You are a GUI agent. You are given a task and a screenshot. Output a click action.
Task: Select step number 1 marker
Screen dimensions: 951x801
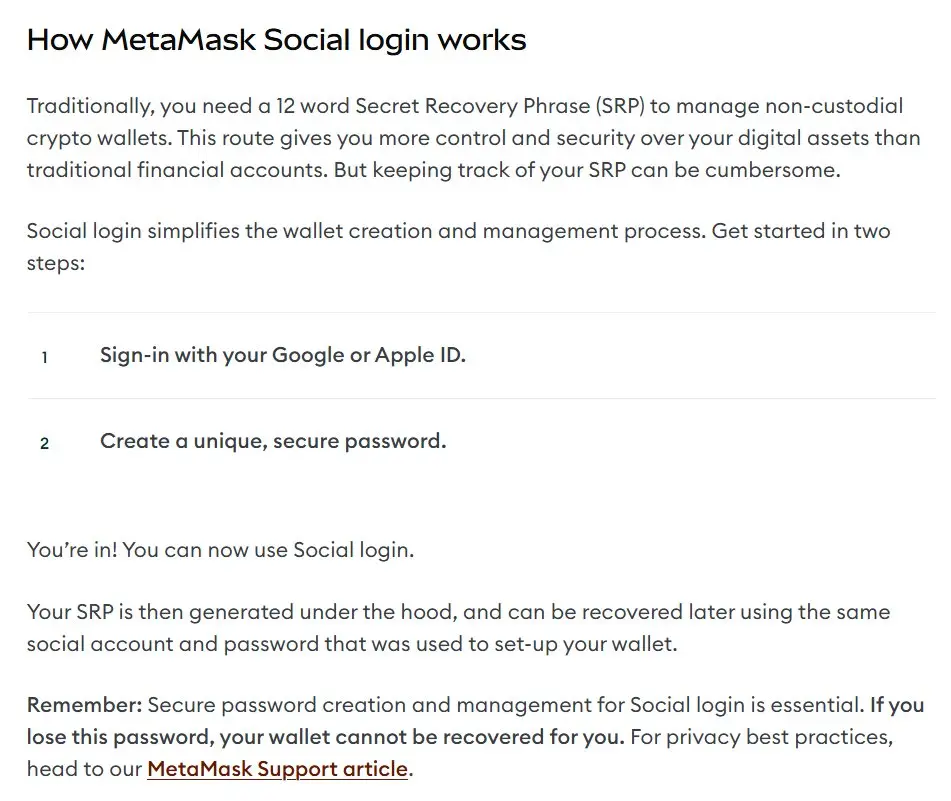44,357
